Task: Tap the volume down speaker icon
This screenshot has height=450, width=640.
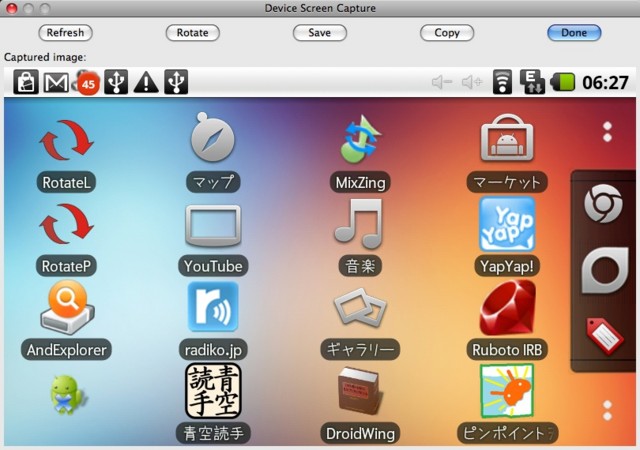Action: pos(442,82)
